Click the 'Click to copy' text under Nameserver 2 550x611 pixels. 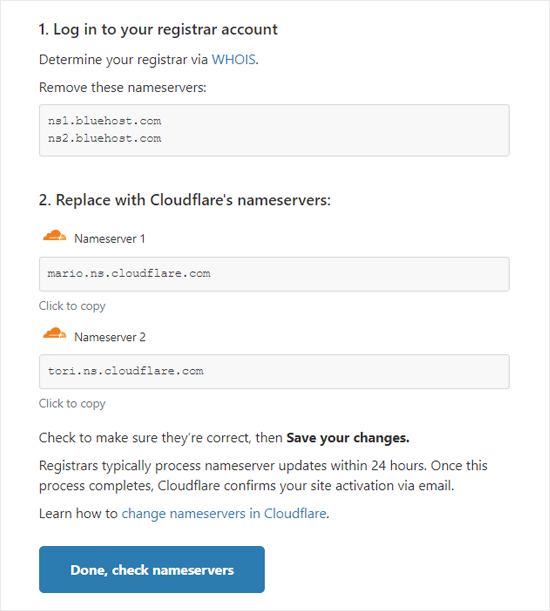click(x=72, y=404)
